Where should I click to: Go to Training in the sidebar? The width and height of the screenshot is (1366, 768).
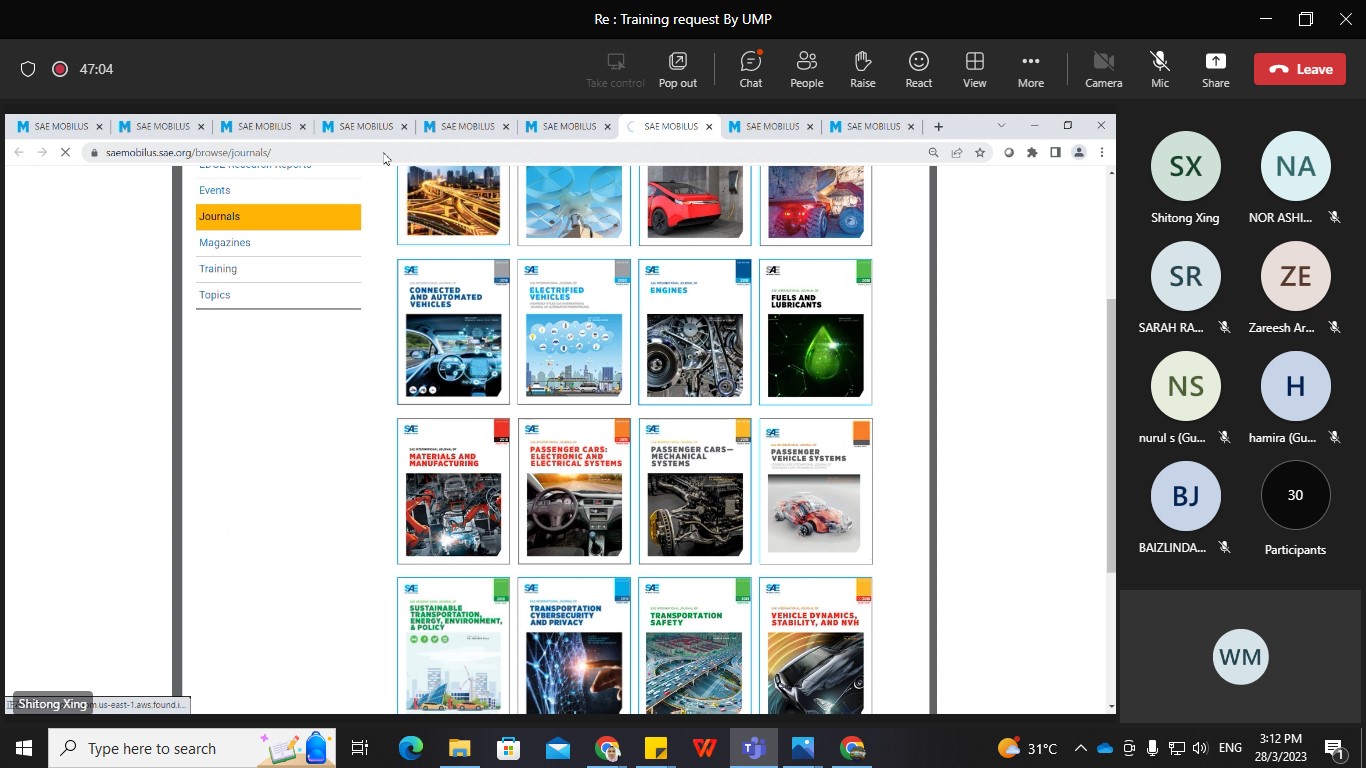coord(218,269)
